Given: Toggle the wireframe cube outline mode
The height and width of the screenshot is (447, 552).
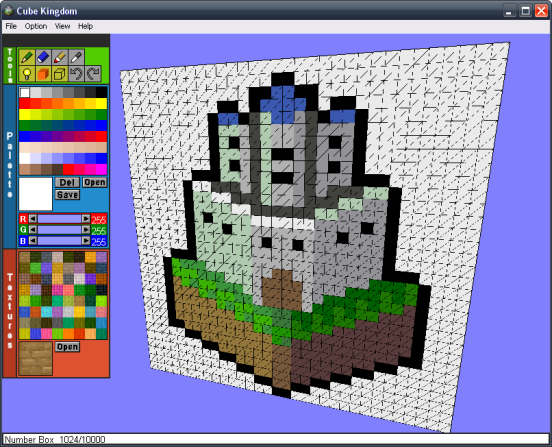Looking at the screenshot, I should pos(60,74).
